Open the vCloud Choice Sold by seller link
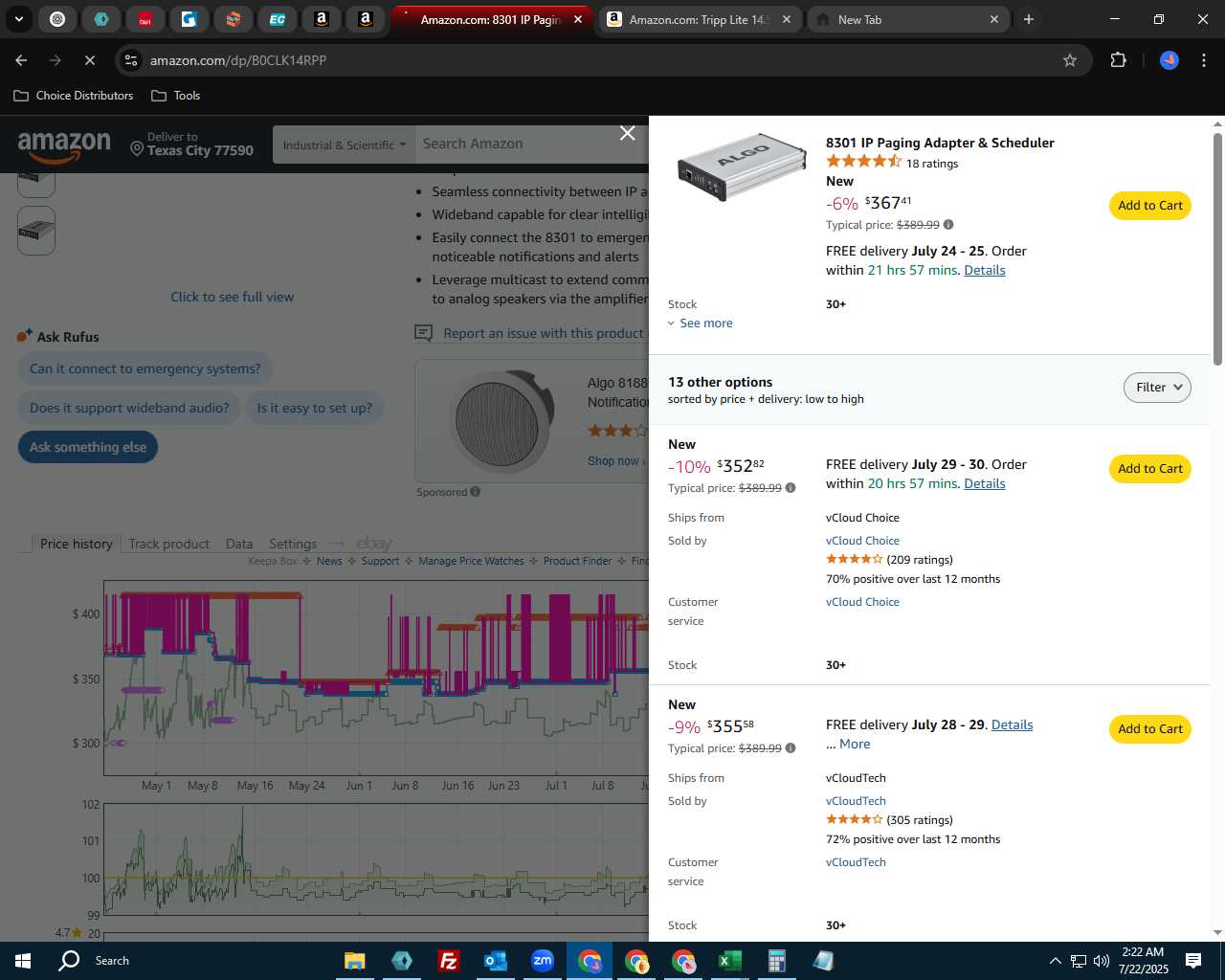 click(x=862, y=541)
